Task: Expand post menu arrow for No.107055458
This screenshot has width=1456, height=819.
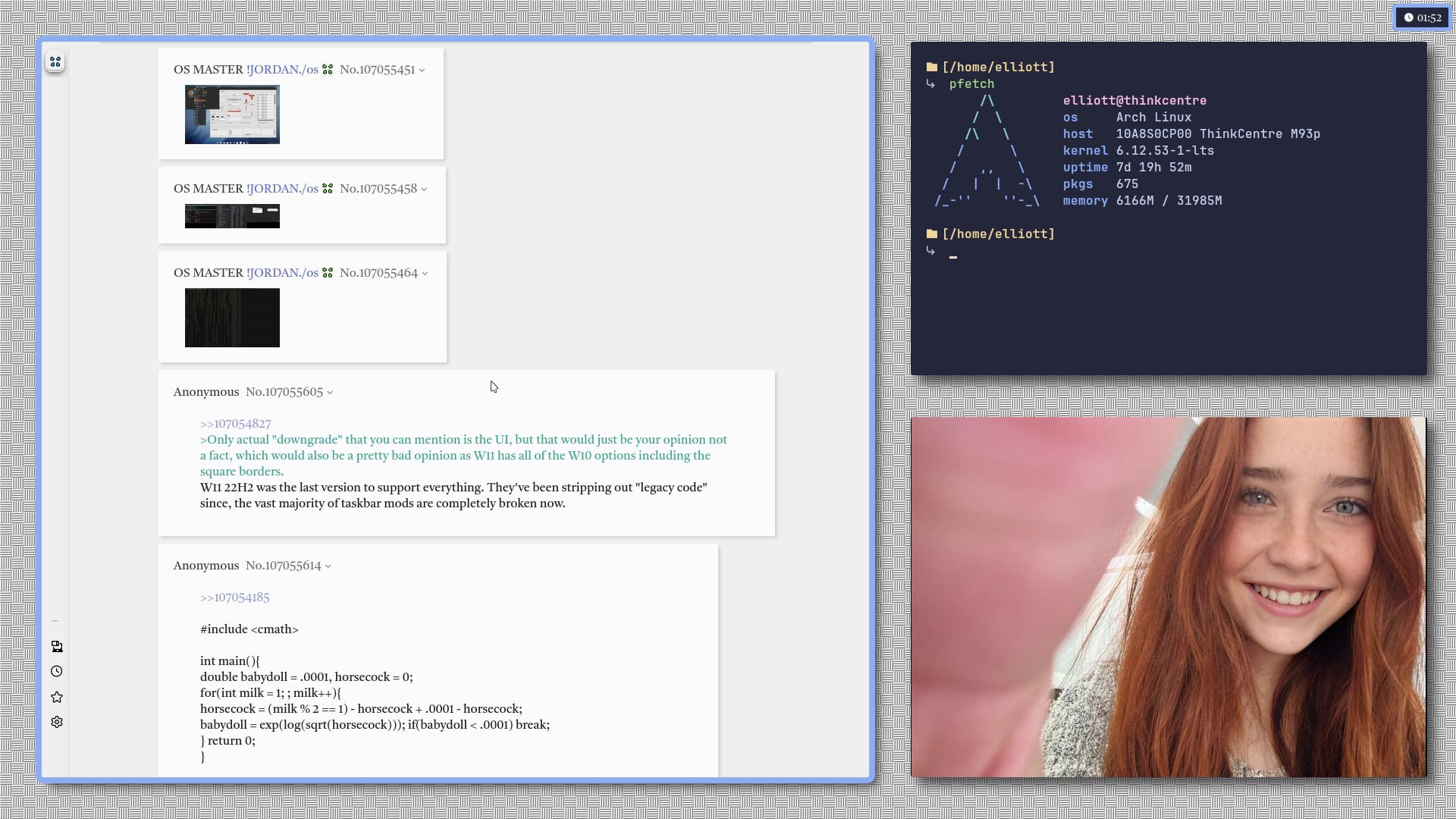Action: pos(424,190)
